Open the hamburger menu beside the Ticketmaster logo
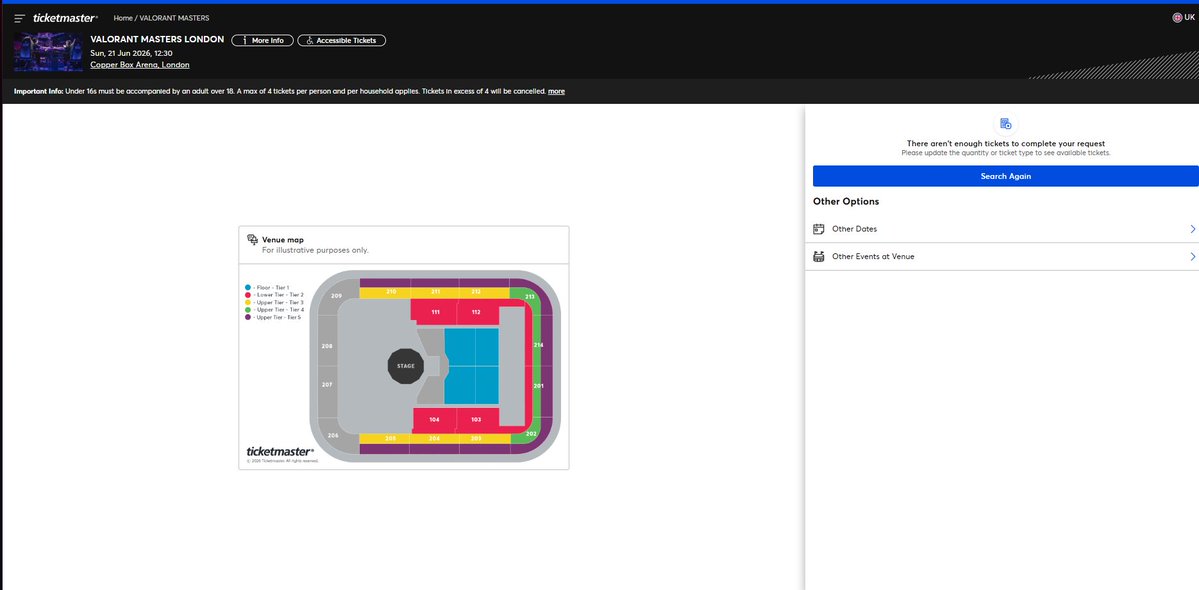1199x590 pixels. point(20,18)
